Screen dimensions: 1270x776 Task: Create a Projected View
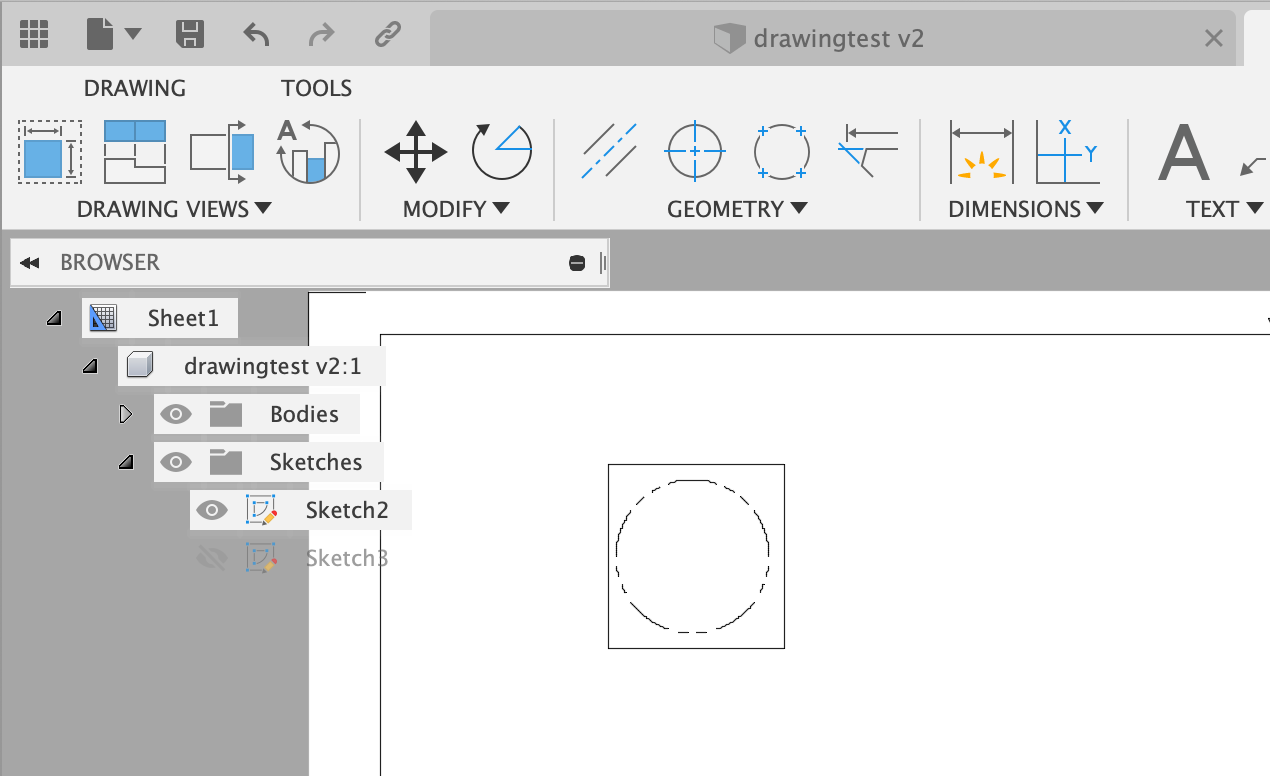135,152
